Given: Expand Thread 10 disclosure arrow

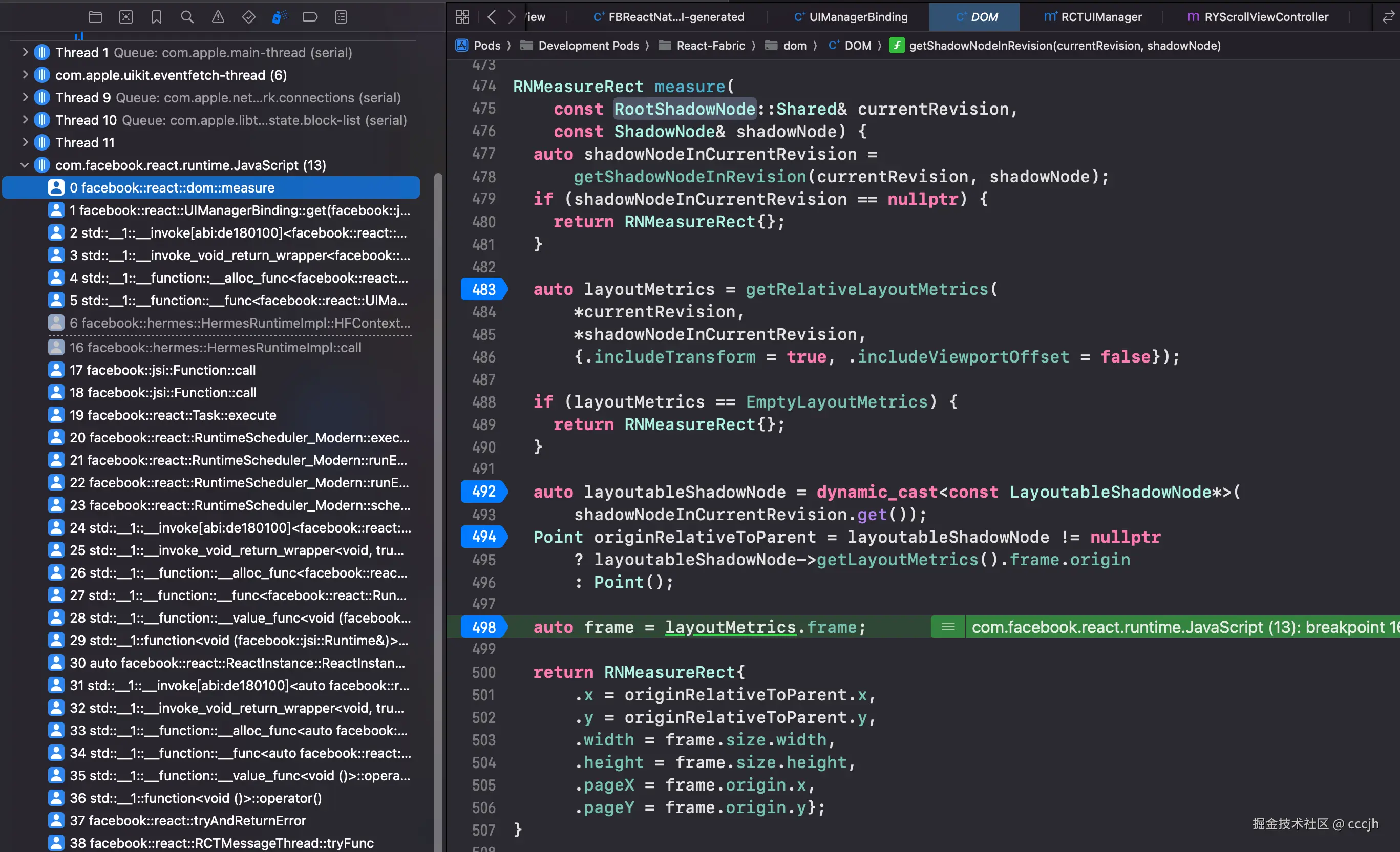Looking at the screenshot, I should coord(25,120).
